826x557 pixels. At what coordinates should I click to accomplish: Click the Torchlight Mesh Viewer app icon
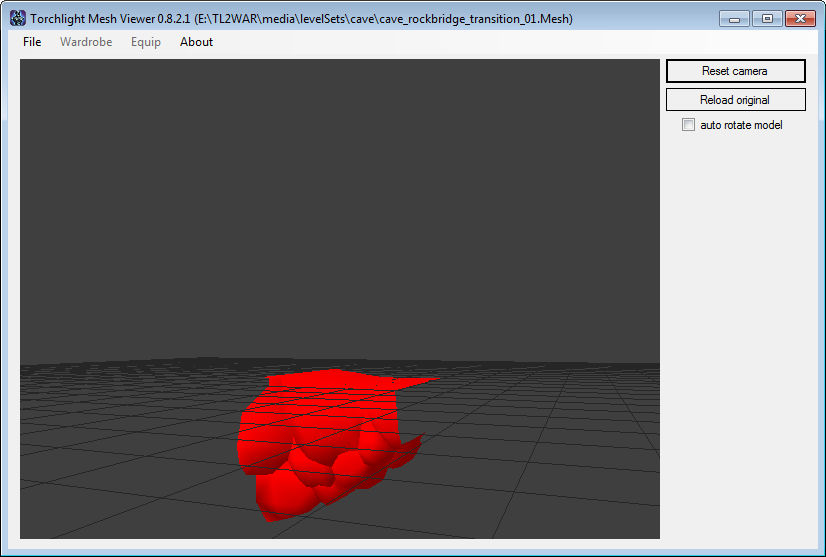coord(18,18)
